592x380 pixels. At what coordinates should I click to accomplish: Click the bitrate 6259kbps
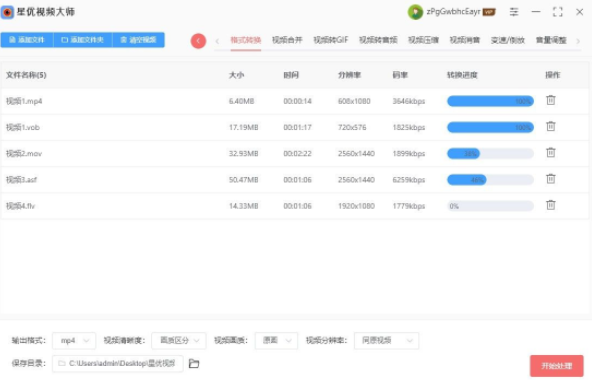[x=409, y=179]
